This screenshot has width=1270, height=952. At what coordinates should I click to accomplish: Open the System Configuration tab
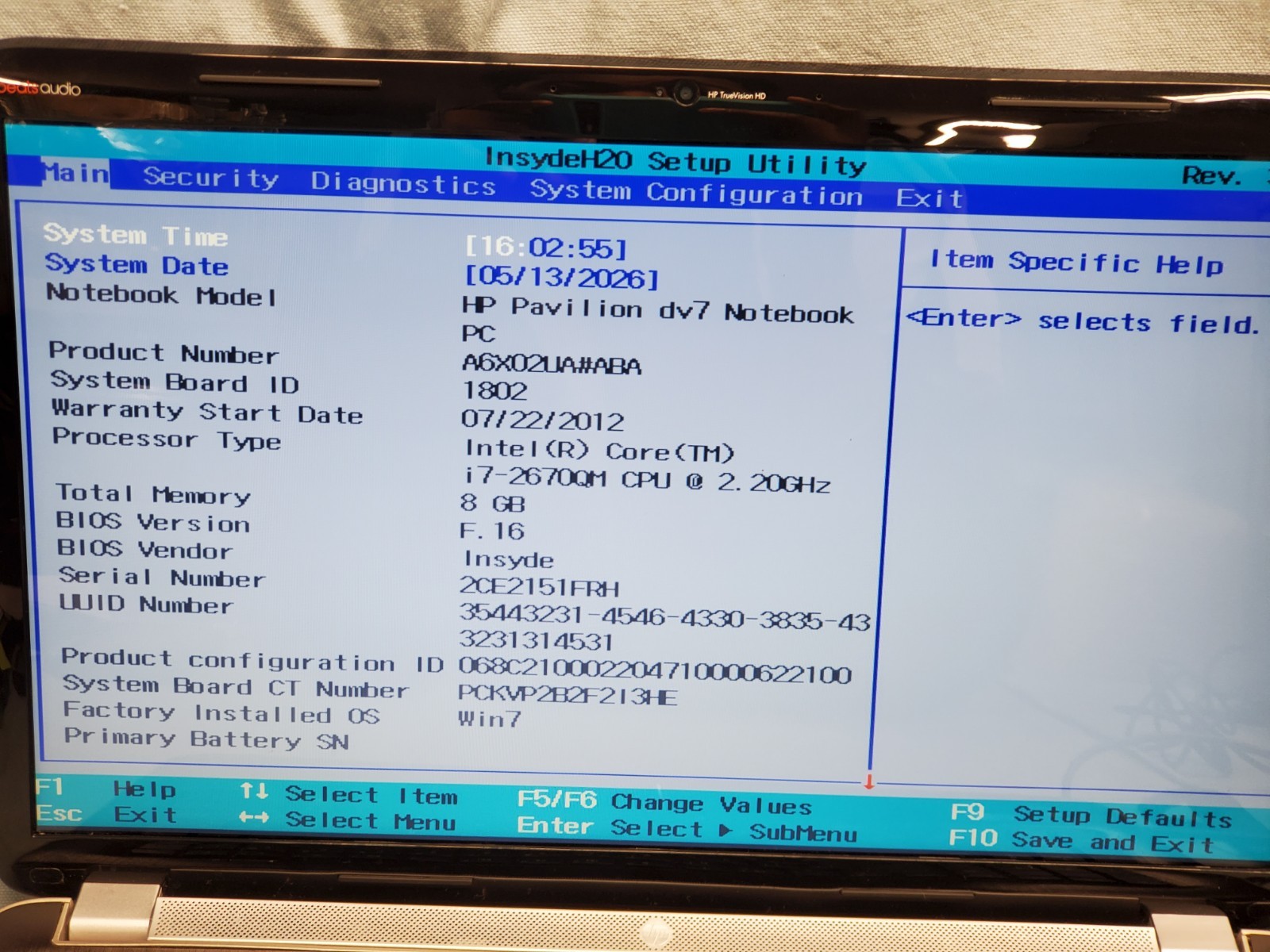pos(696,192)
